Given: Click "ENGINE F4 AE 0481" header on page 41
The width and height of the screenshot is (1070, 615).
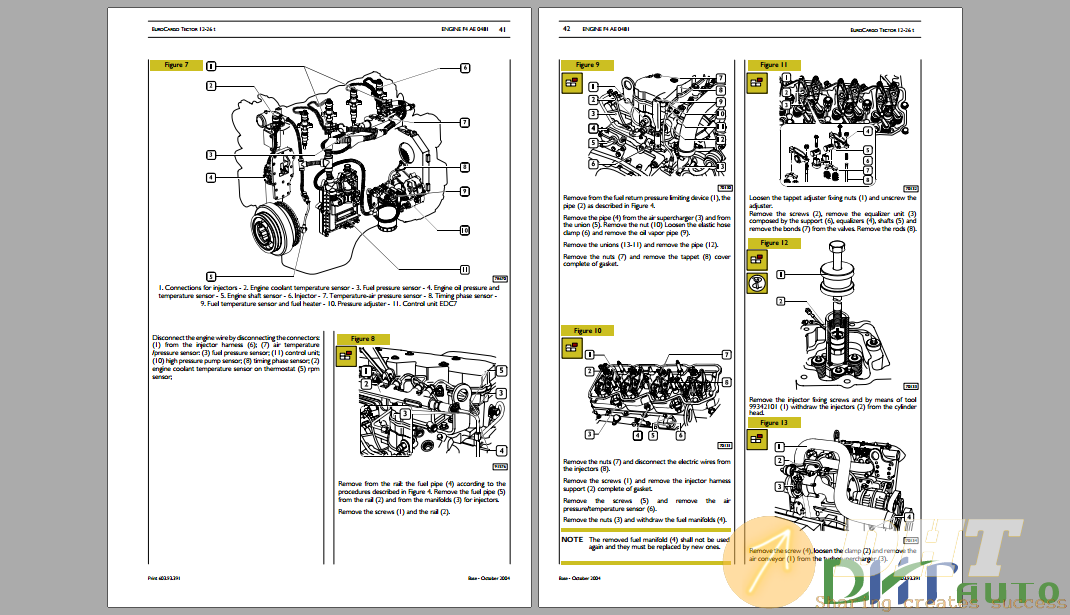Looking at the screenshot, I should tap(465, 29).
